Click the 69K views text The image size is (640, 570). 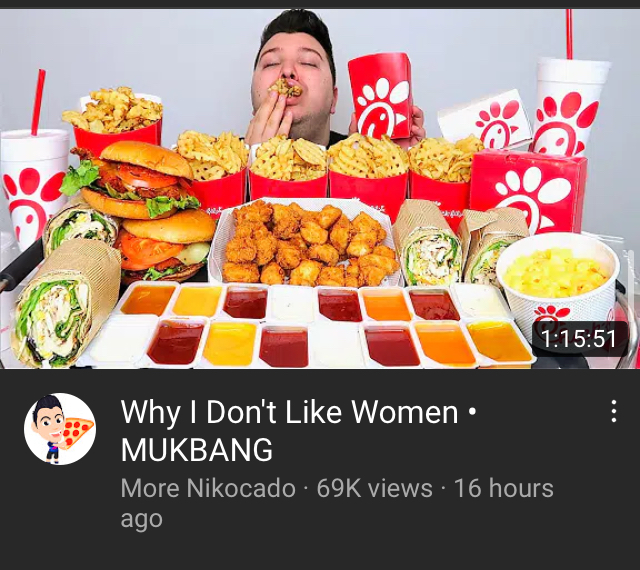(x=374, y=488)
